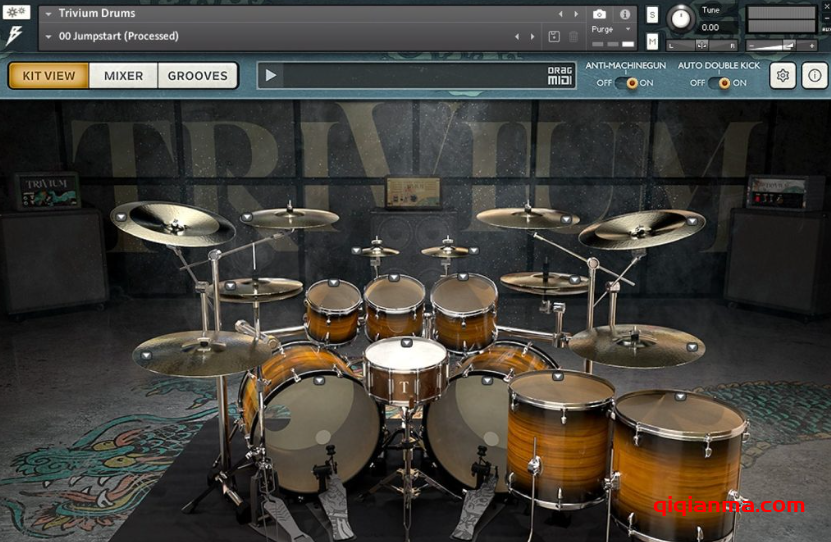
Task: Toggle the Anti-Machinegun switch
Action: tap(625, 83)
